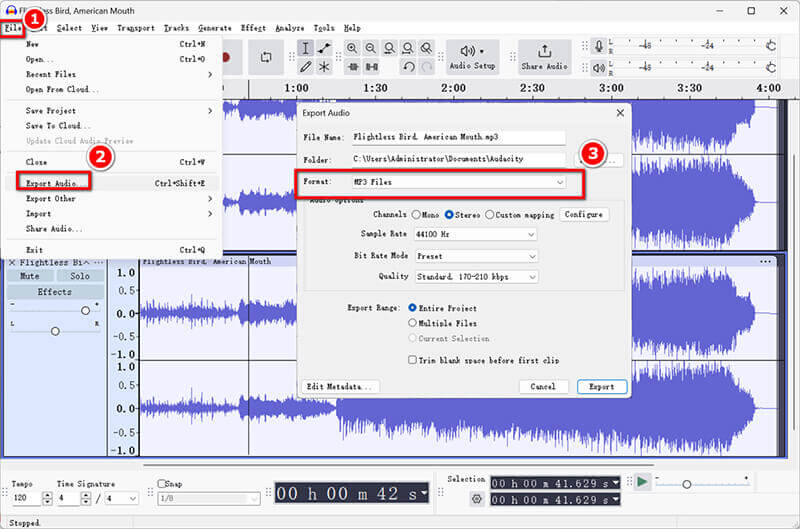Viewport: 800px width, 529px height.
Task: Open the large time display format arrow
Action: click(x=424, y=493)
